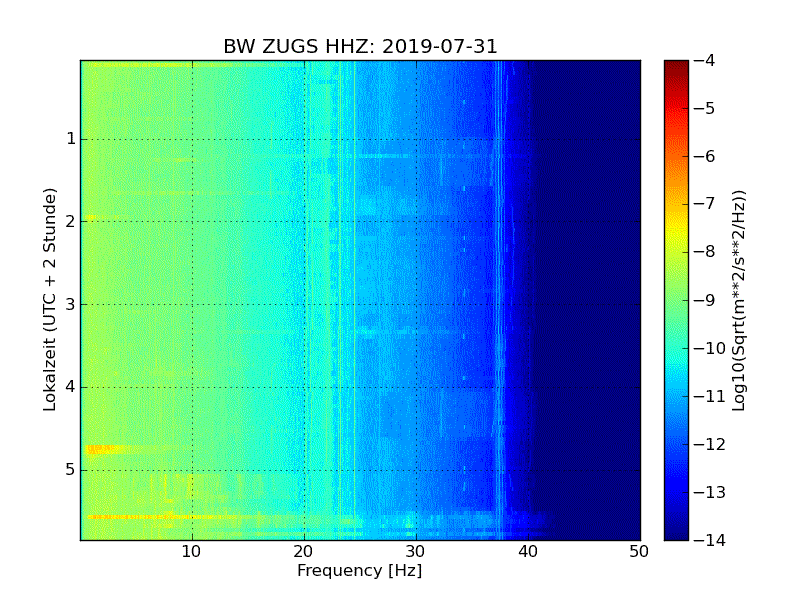Screen dimensions: 800x600
Task: Click the x-axis tick label '40'
Action: tap(528, 552)
